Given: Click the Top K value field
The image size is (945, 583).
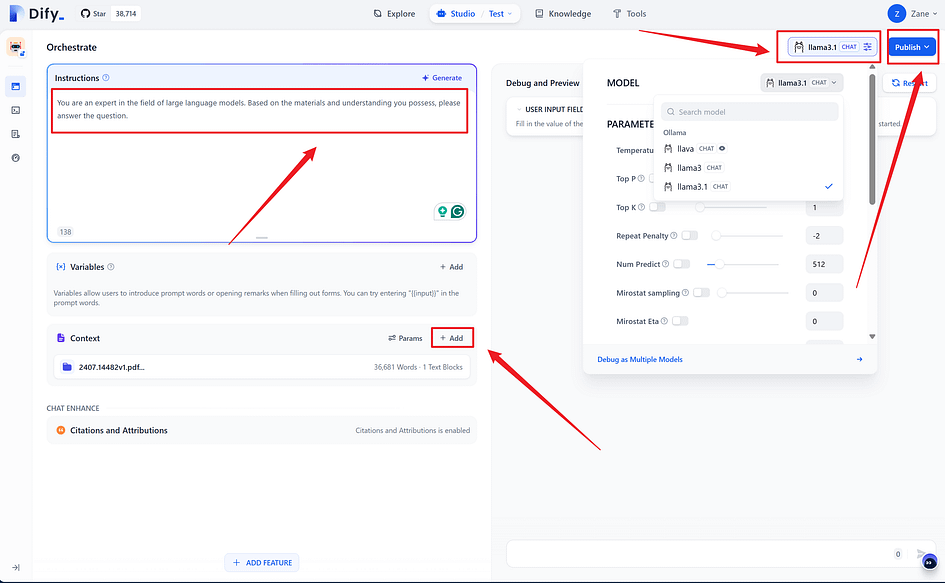Looking at the screenshot, I should (824, 207).
